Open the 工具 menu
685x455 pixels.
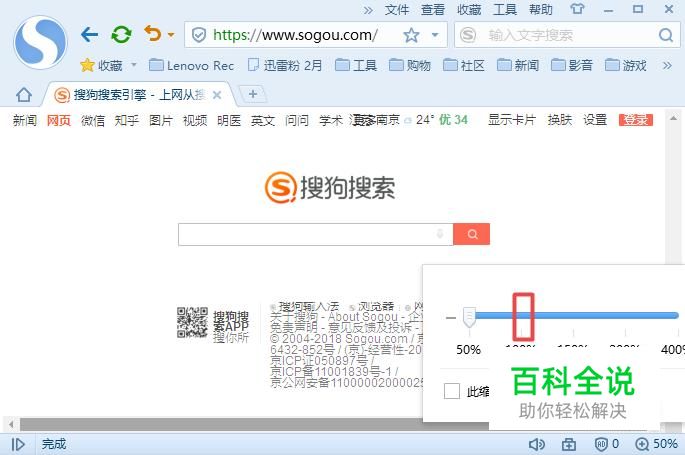click(x=505, y=10)
